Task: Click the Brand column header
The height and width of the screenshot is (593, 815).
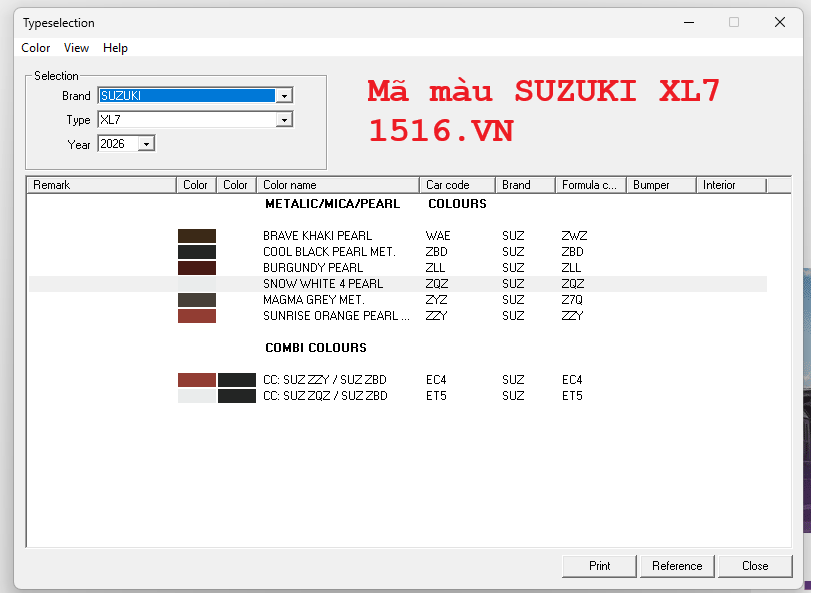Action: (525, 185)
